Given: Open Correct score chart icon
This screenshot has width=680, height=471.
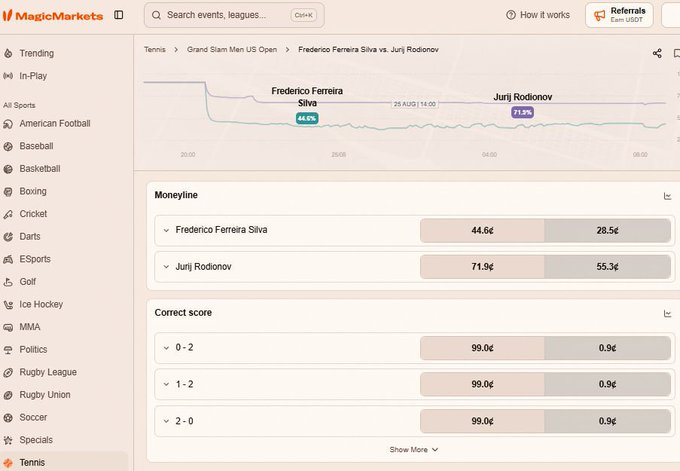Looking at the screenshot, I should 667,313.
